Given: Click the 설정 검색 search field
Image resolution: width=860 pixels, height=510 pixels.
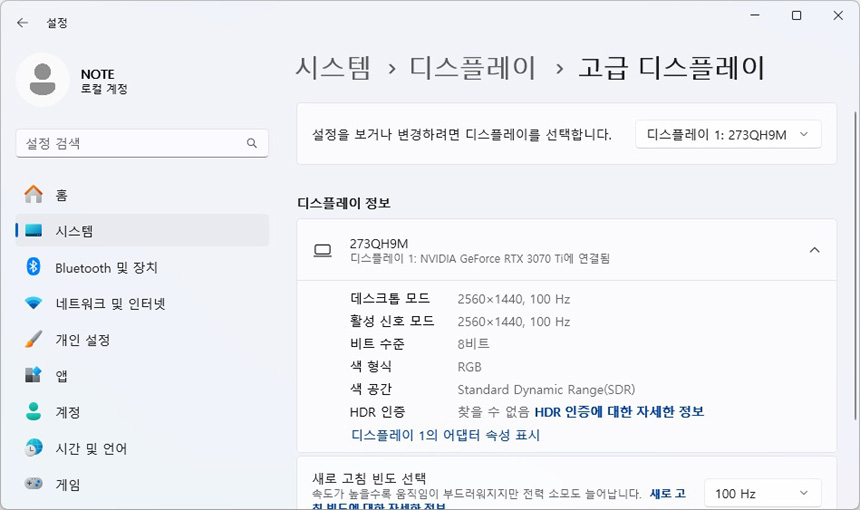Looking at the screenshot, I should [x=130, y=144].
